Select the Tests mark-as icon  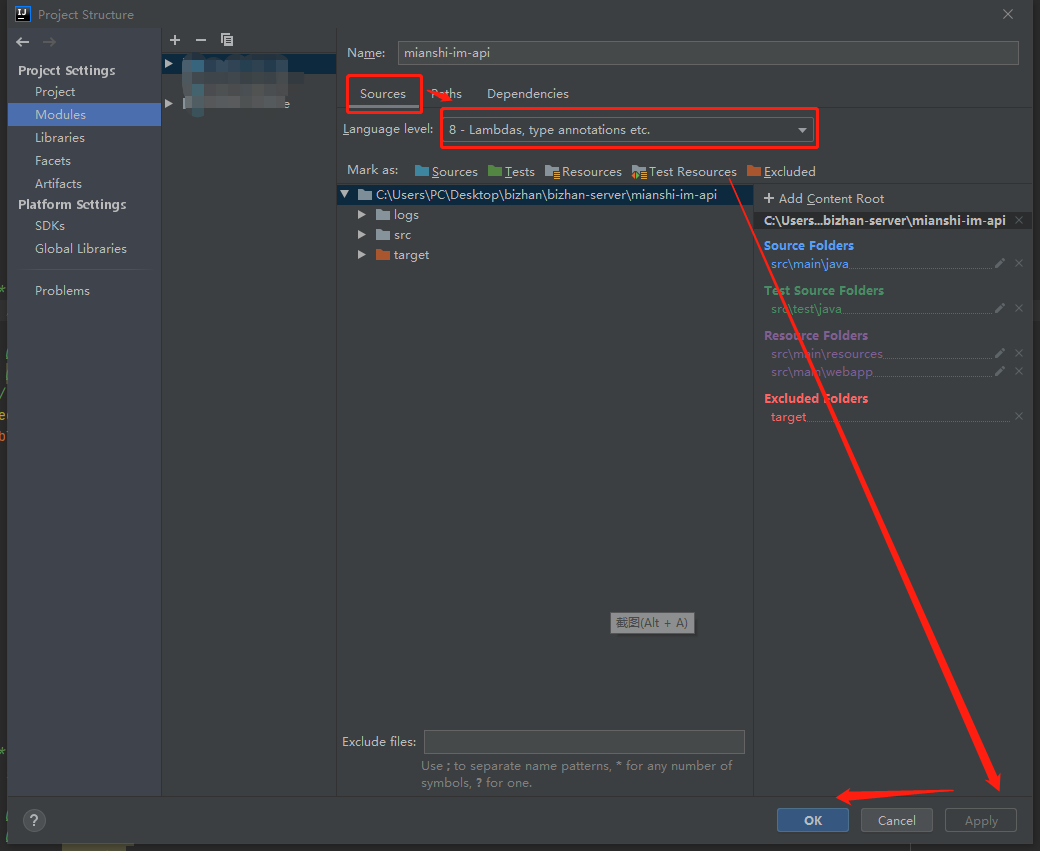click(495, 171)
